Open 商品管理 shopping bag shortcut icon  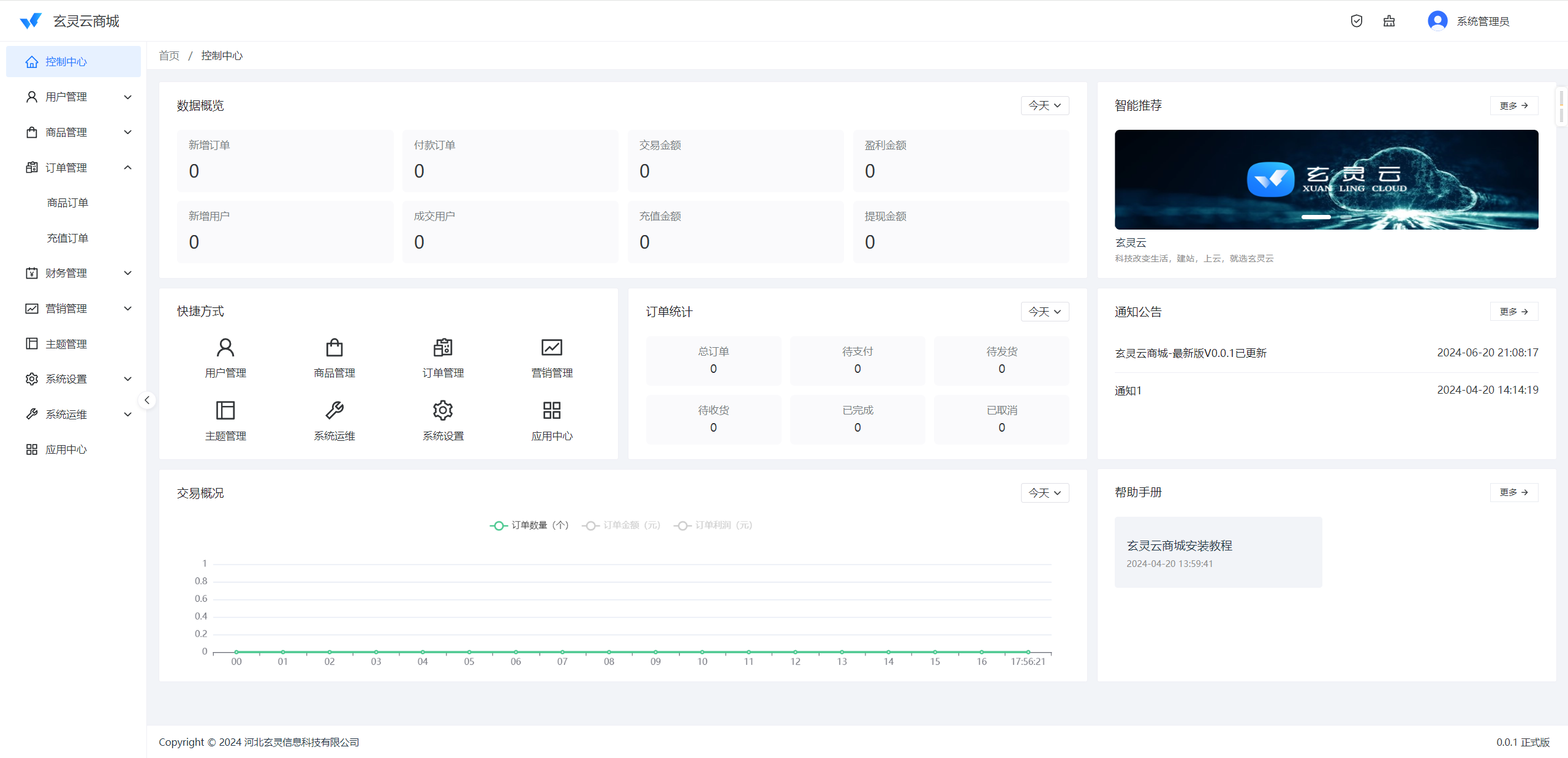(334, 348)
